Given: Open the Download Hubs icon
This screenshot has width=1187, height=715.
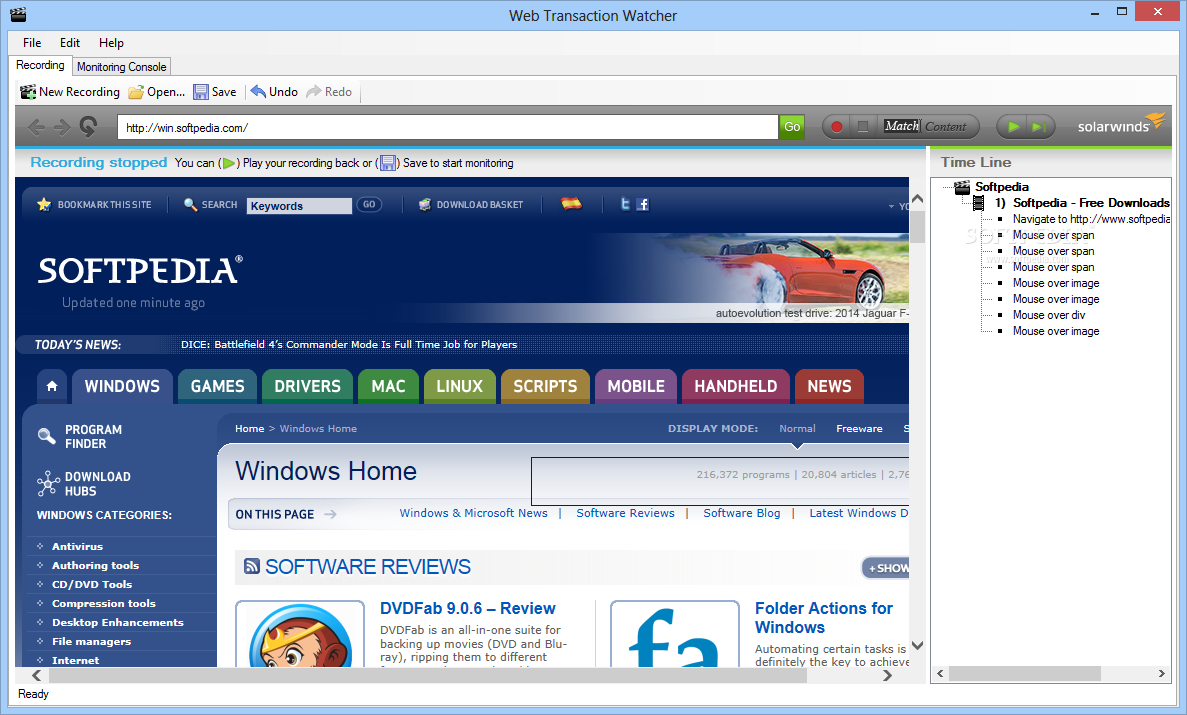Looking at the screenshot, I should click(x=48, y=483).
